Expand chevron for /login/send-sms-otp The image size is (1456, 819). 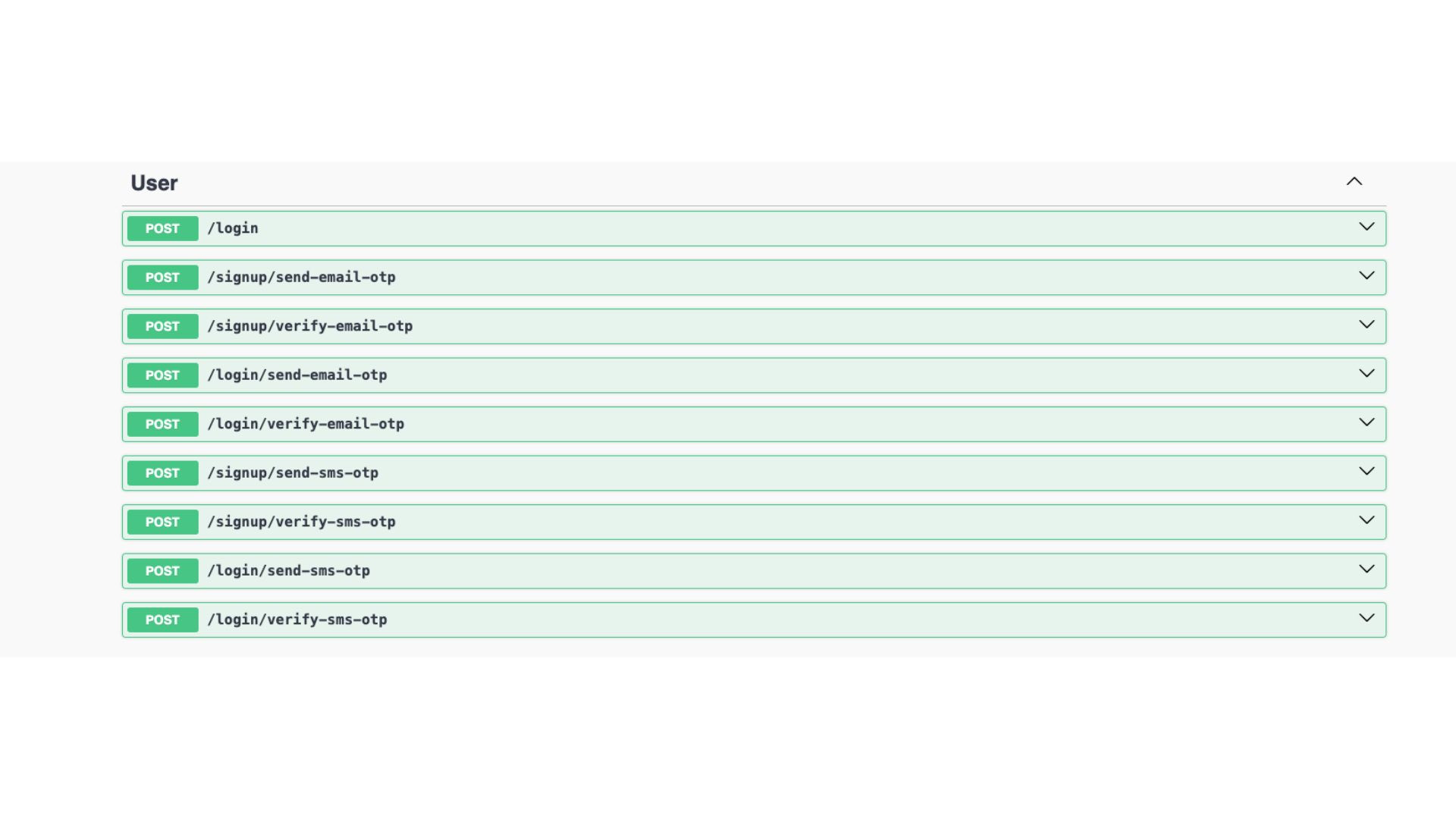1367,570
